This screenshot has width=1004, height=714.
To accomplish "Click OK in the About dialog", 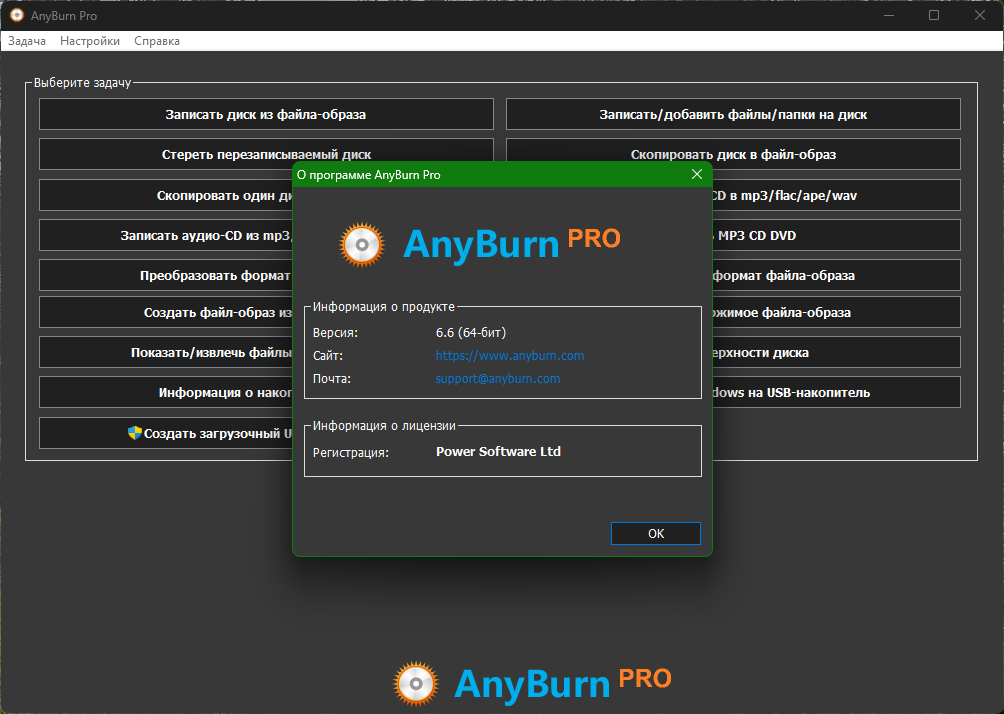I will pos(656,533).
